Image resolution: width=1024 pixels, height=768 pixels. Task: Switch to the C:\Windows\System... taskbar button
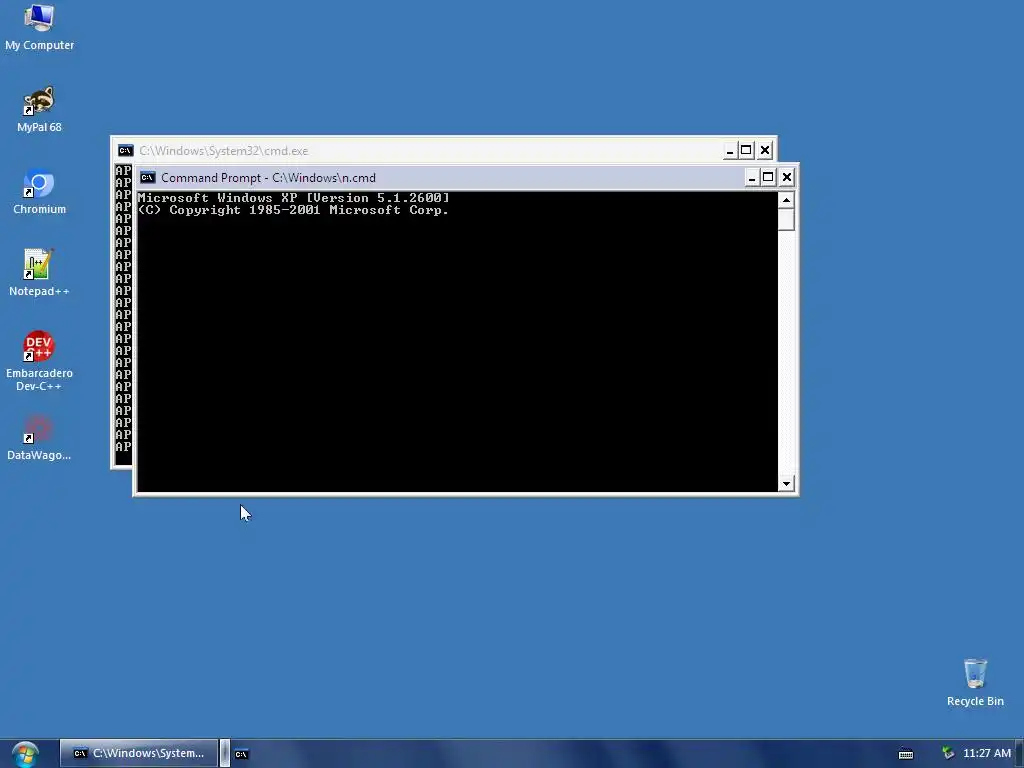138,753
